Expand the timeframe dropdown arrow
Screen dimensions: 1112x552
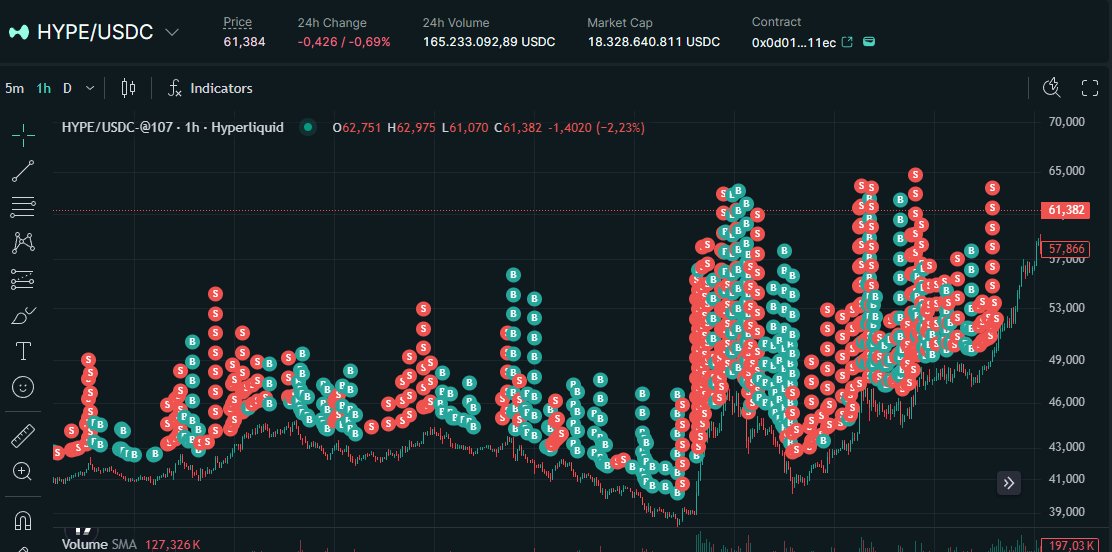89,89
